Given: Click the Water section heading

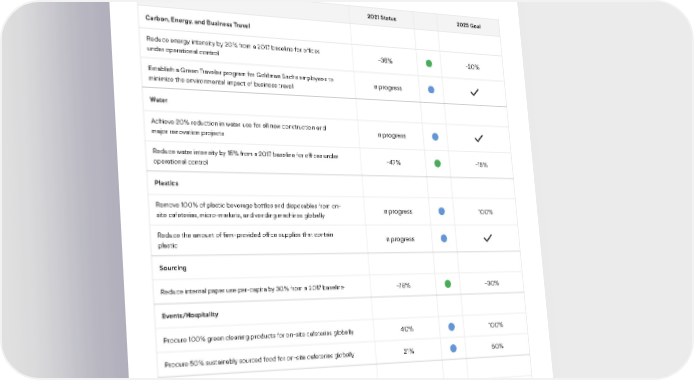Looking at the screenshot, I should click(158, 100).
